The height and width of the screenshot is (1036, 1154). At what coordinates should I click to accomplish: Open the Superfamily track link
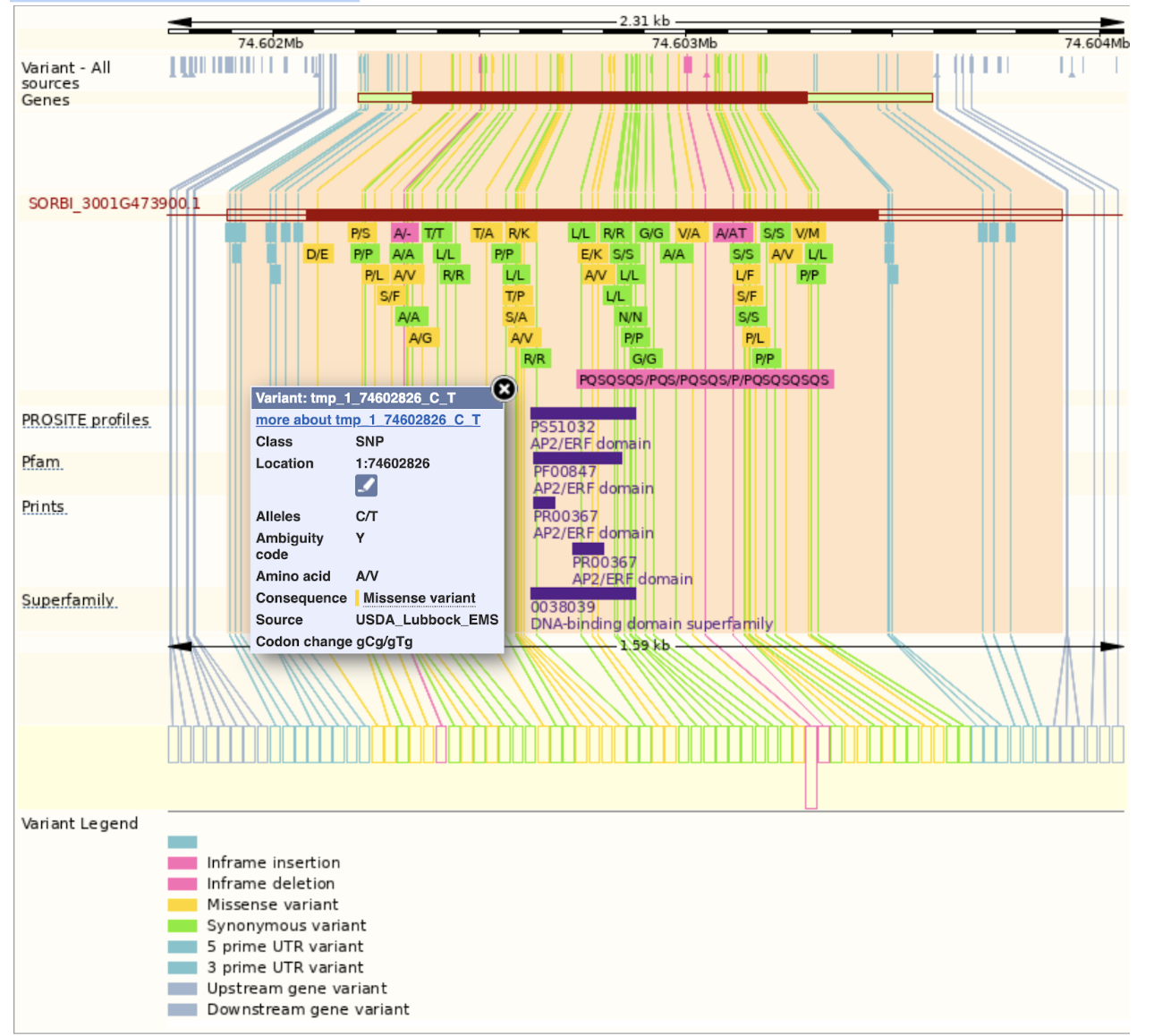pos(69,599)
